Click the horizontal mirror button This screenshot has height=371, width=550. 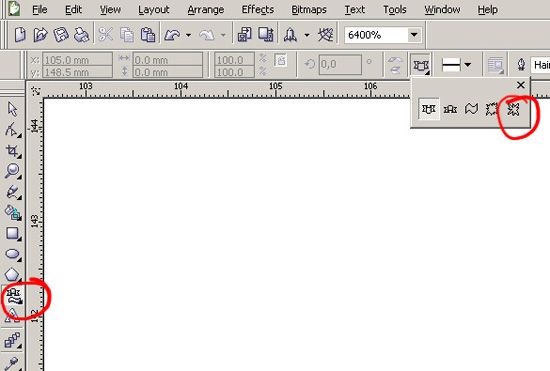(x=395, y=59)
